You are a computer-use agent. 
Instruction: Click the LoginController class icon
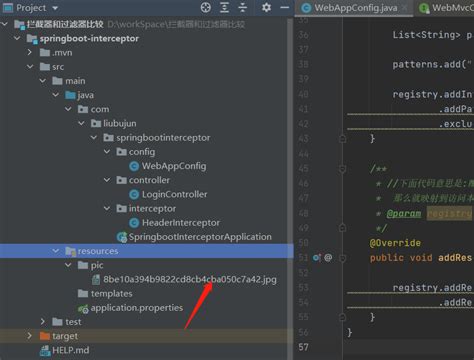[x=134, y=194]
